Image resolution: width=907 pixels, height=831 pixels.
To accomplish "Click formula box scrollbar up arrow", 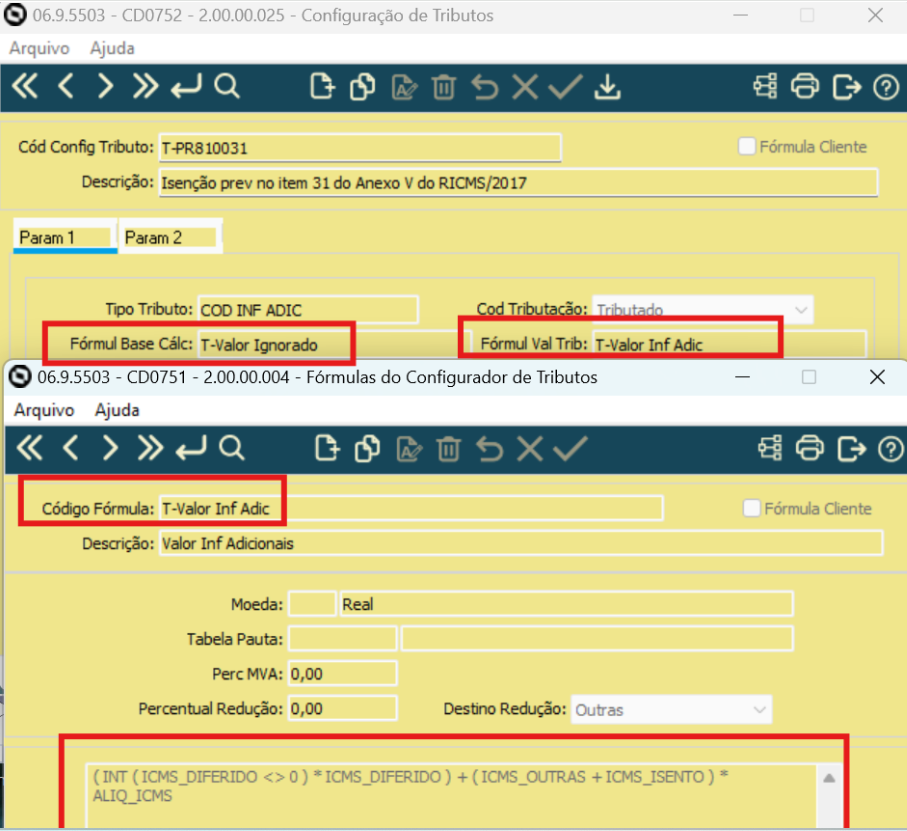I will 829,778.
